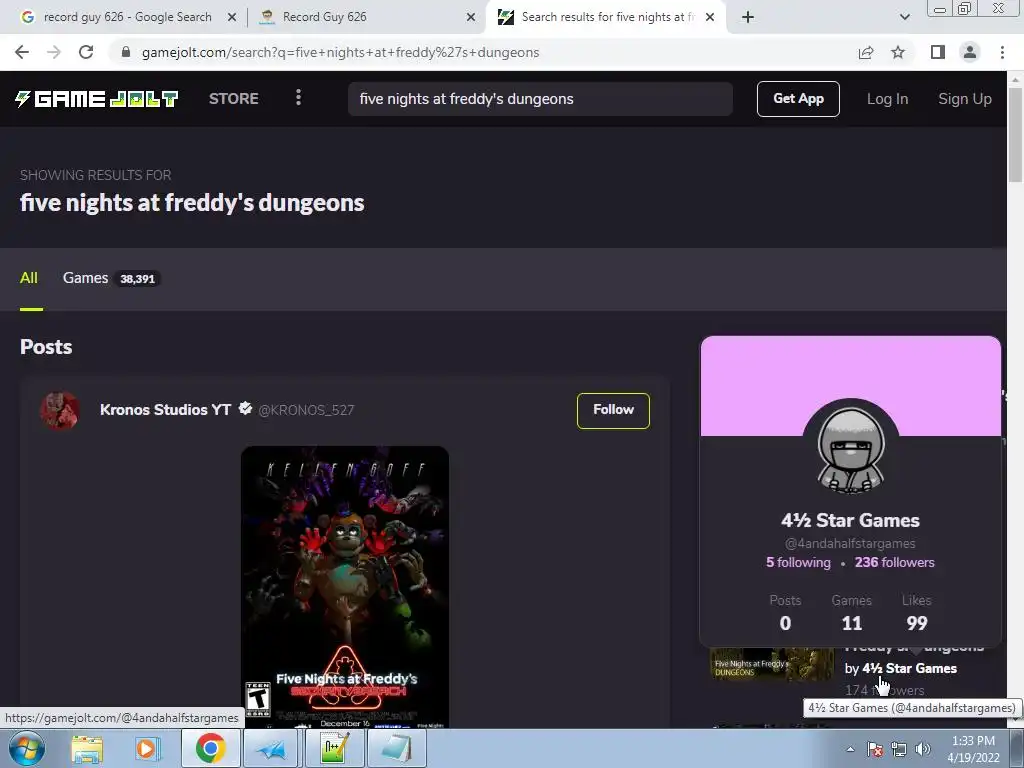1024x768 pixels.
Task: Bookmark this page with the star
Action: [898, 52]
